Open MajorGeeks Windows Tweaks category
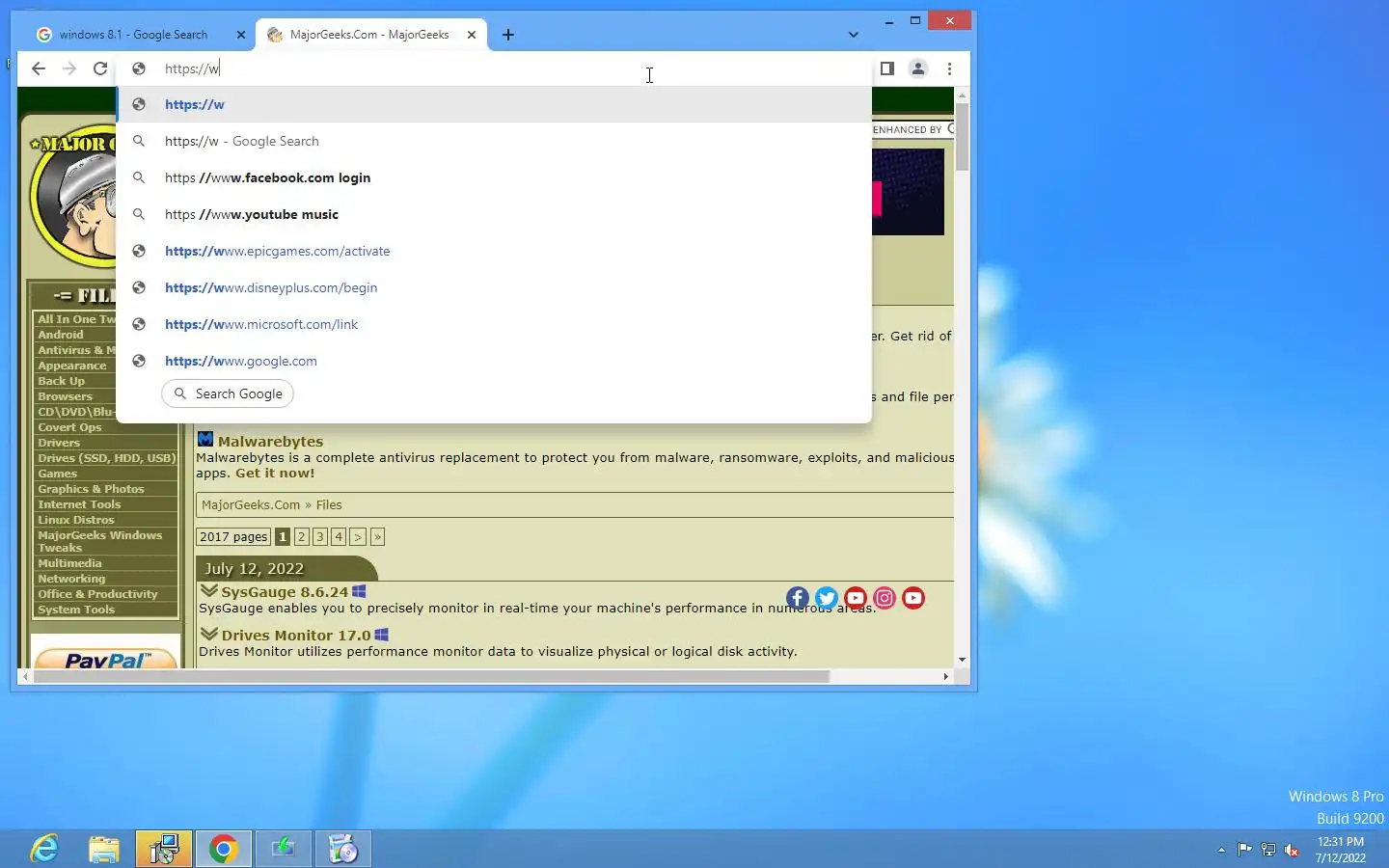The height and width of the screenshot is (868, 1389). coord(99,541)
